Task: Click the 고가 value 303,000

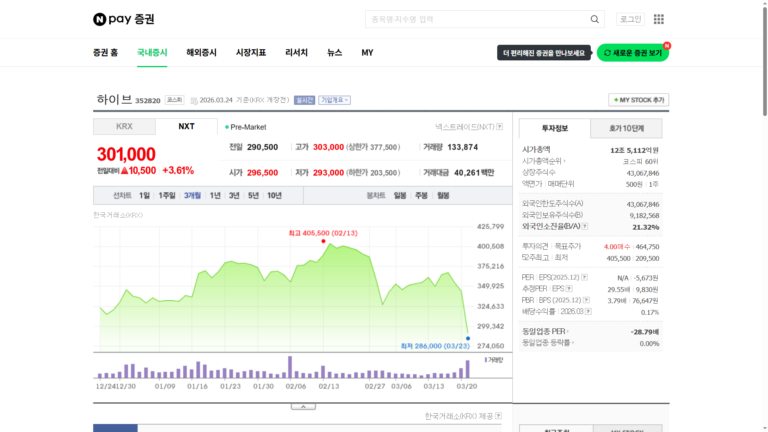Action: pos(328,147)
